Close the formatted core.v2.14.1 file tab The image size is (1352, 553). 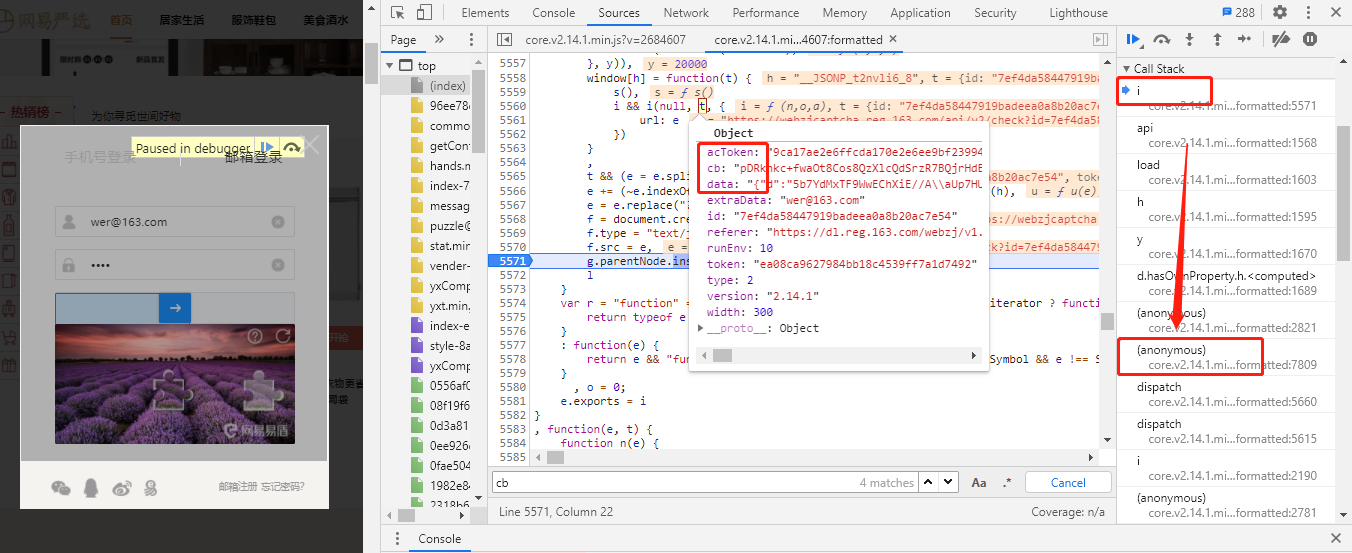893,40
